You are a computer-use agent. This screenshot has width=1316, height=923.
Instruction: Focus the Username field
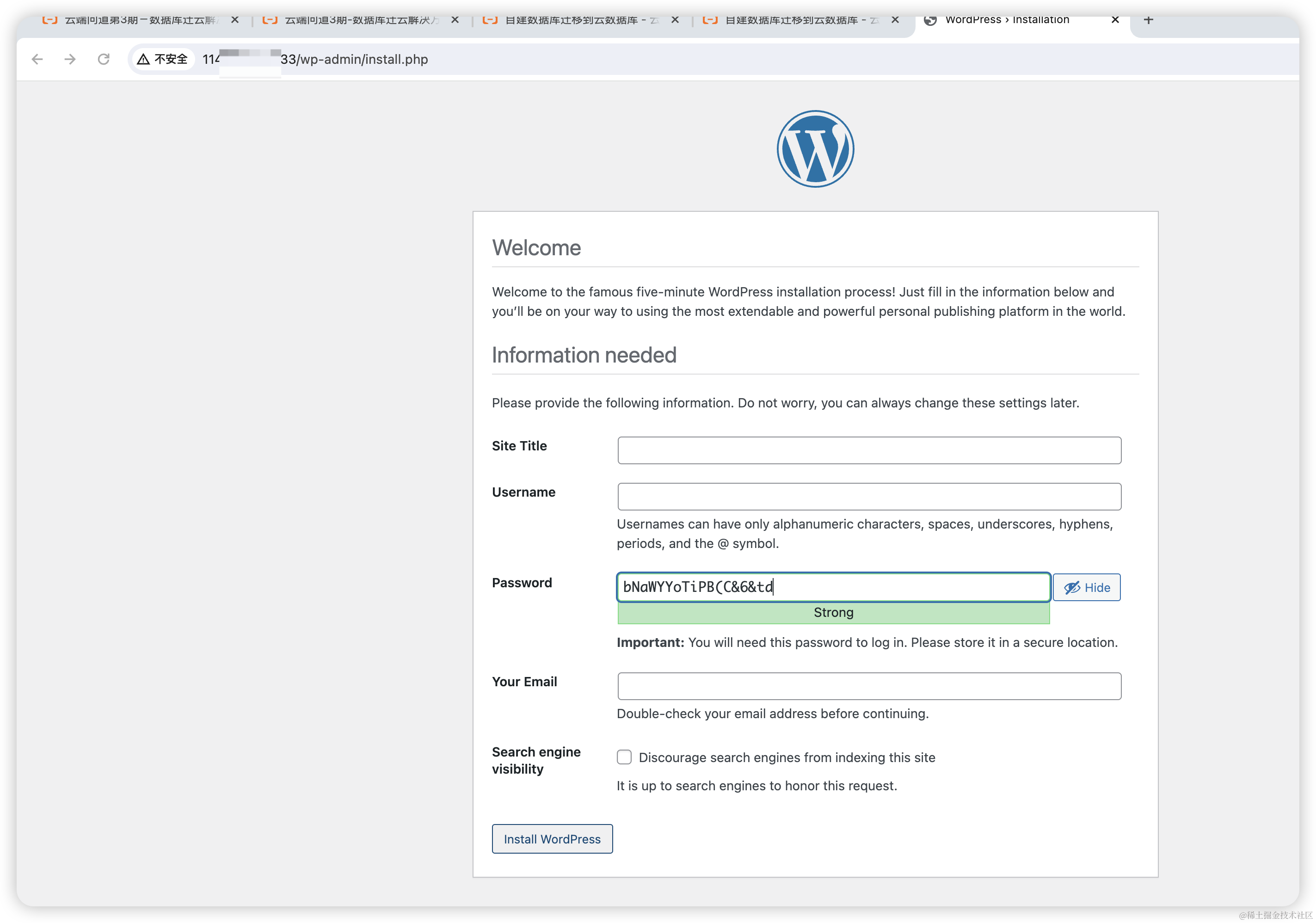click(869, 497)
